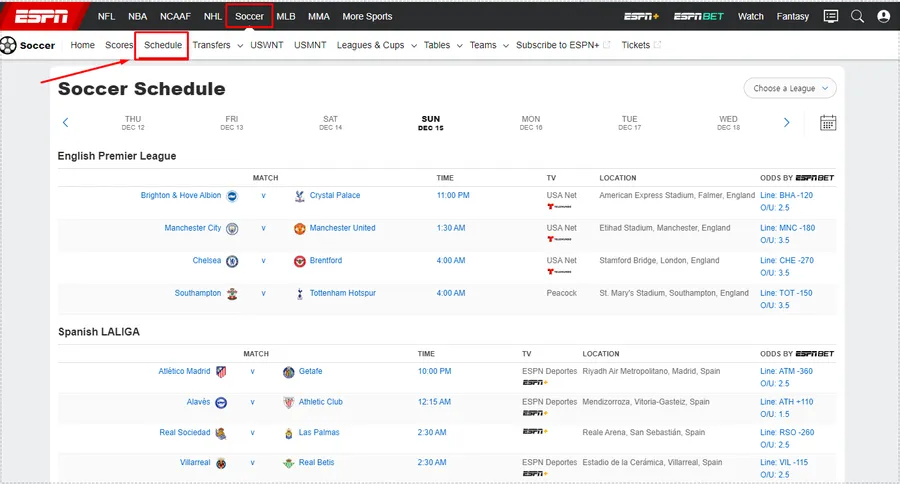The image size is (900, 484).
Task: Open the calendar date picker icon
Action: tap(828, 123)
